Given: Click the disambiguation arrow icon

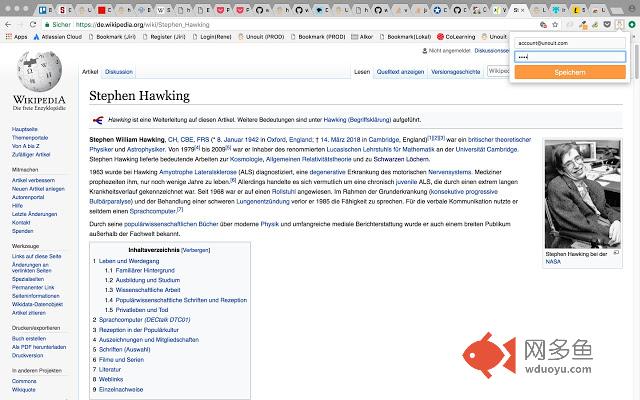Looking at the screenshot, I should click(x=98, y=120).
